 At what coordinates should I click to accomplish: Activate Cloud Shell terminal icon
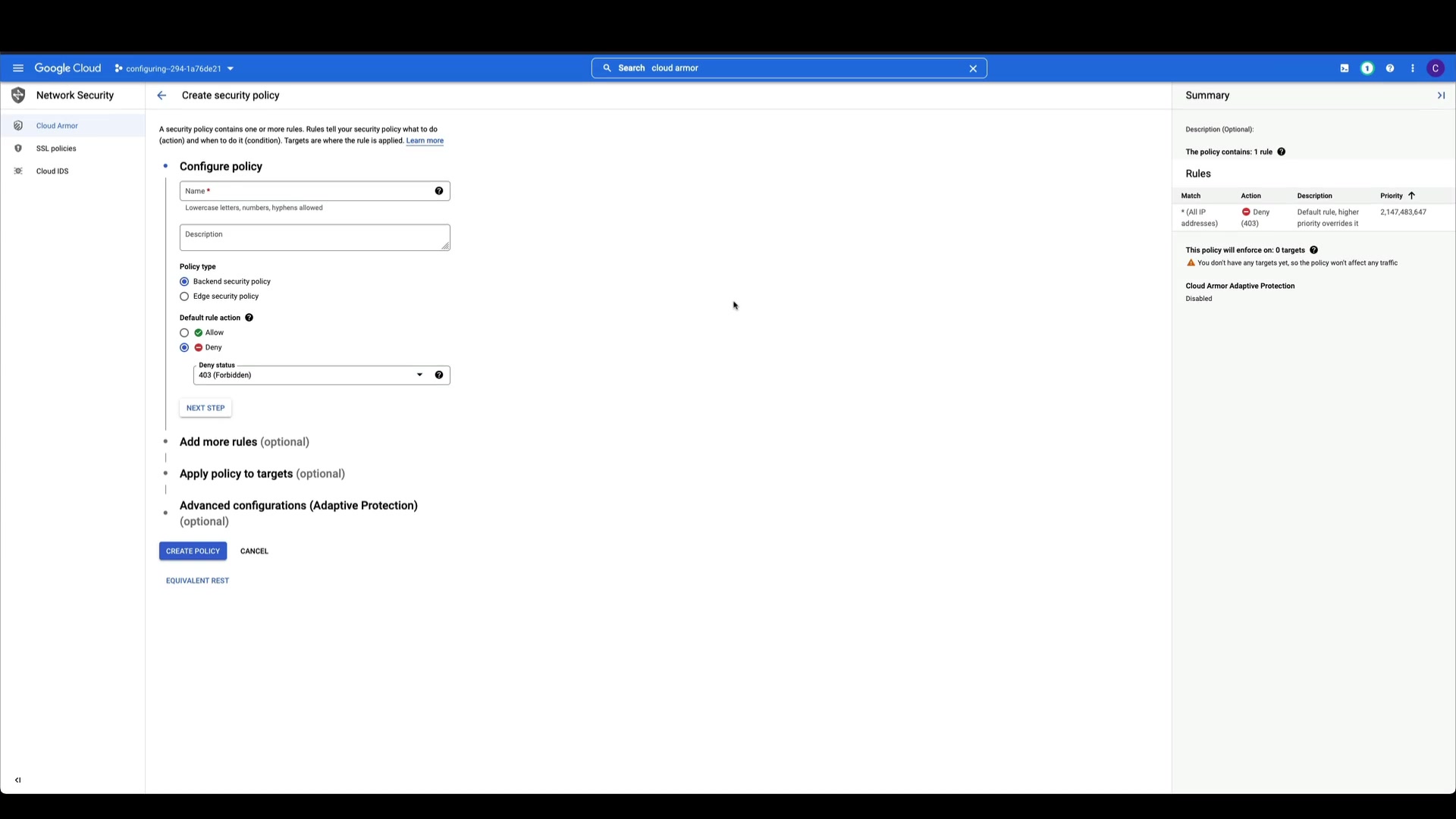tap(1345, 68)
